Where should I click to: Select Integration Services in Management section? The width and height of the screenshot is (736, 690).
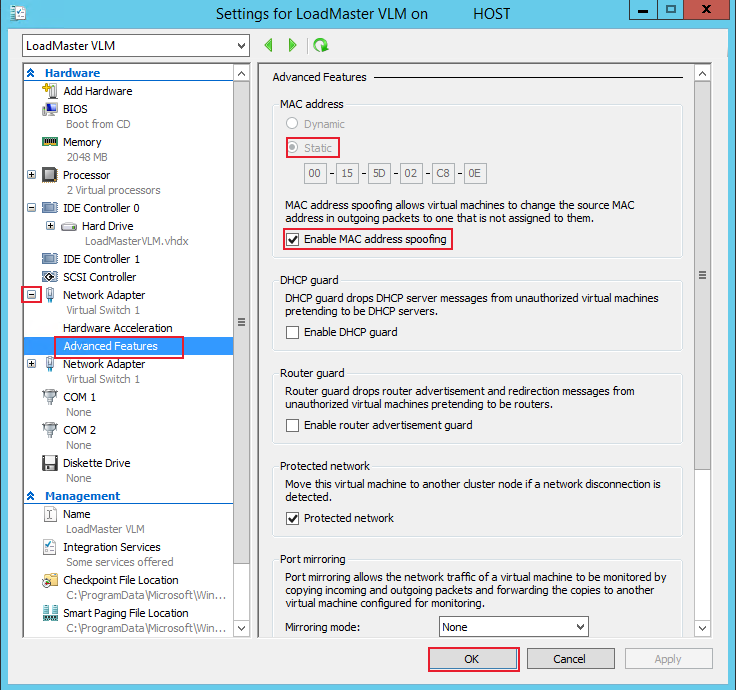[x=111, y=547]
